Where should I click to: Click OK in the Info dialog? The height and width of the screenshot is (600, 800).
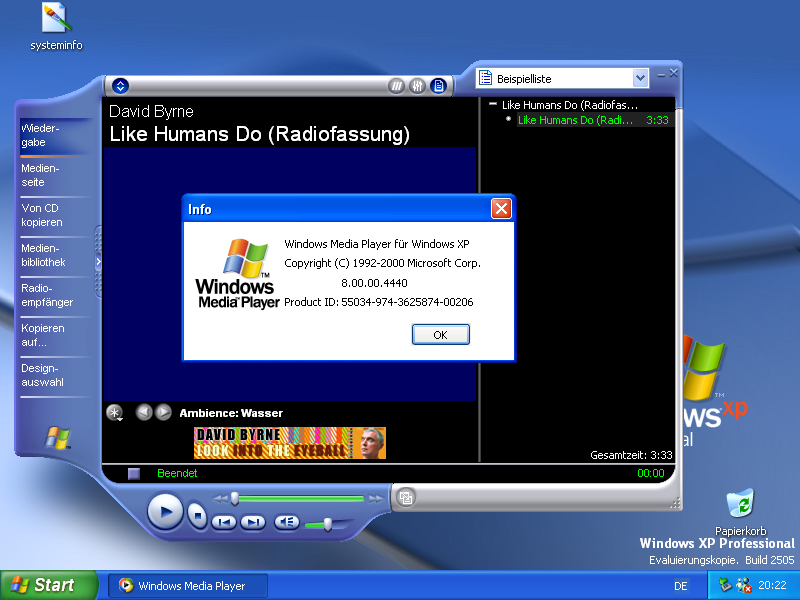pos(440,335)
